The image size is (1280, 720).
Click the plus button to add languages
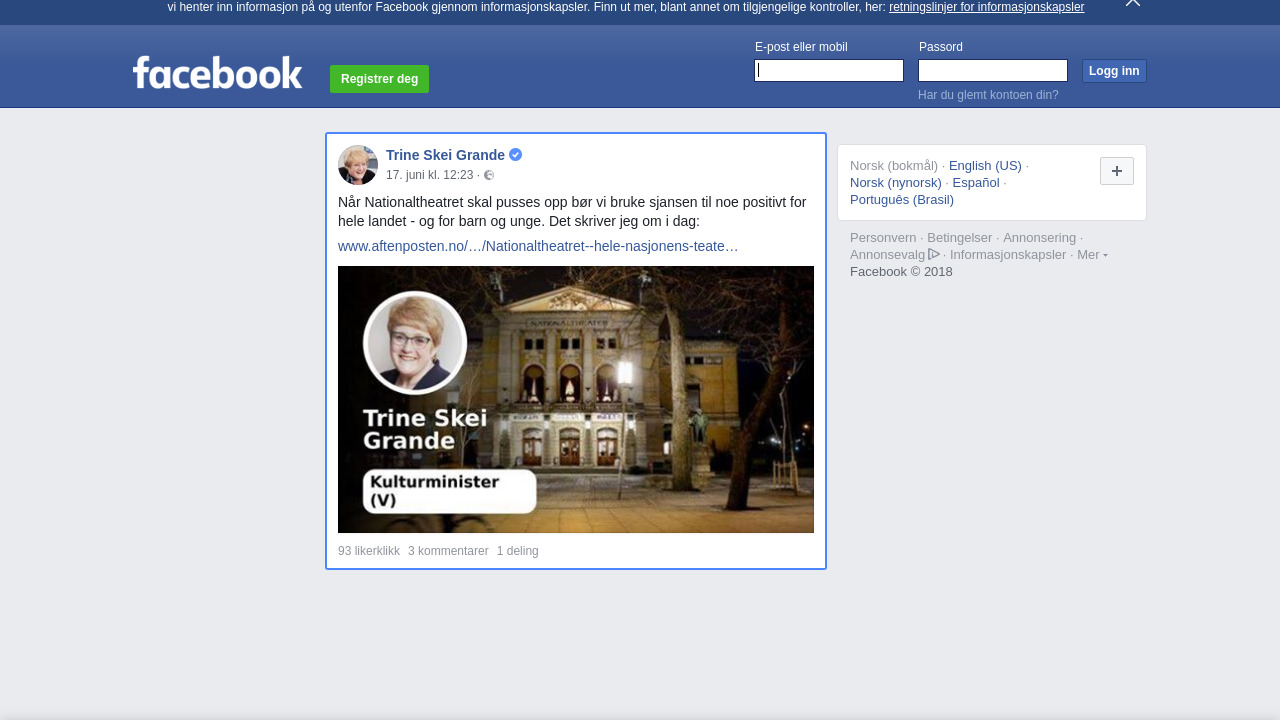coord(1117,171)
